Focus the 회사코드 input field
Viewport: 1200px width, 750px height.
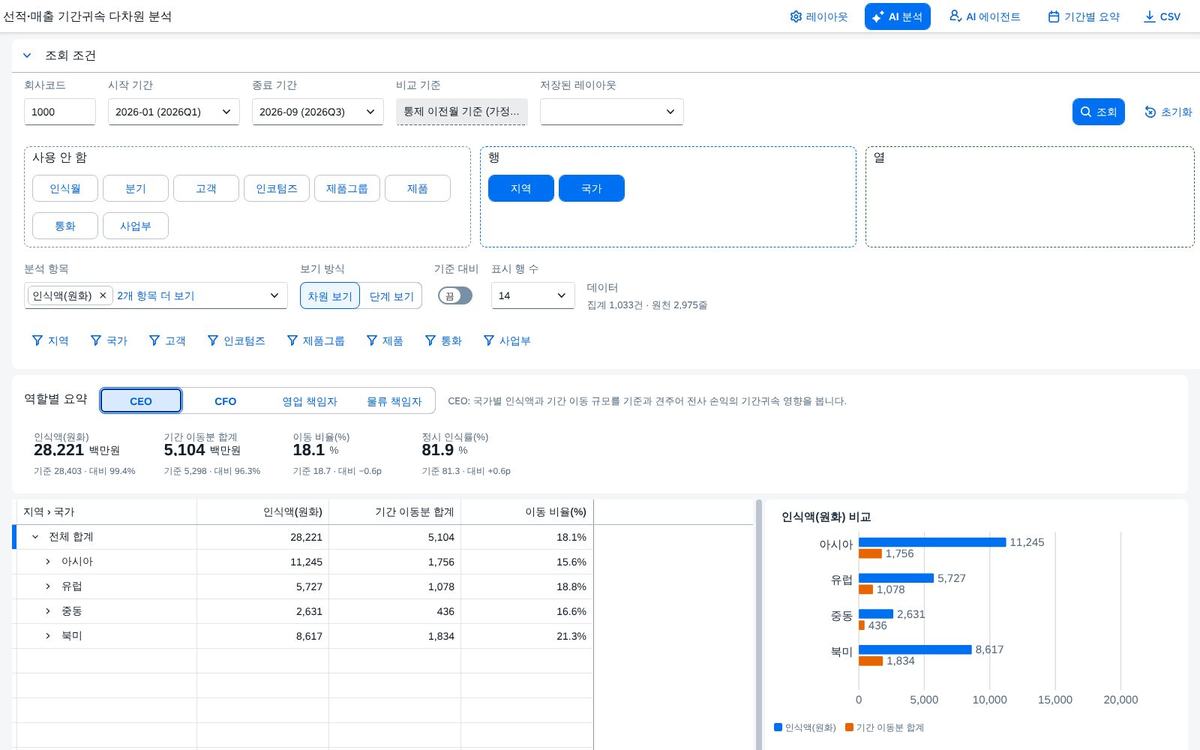pyautogui.click(x=60, y=112)
